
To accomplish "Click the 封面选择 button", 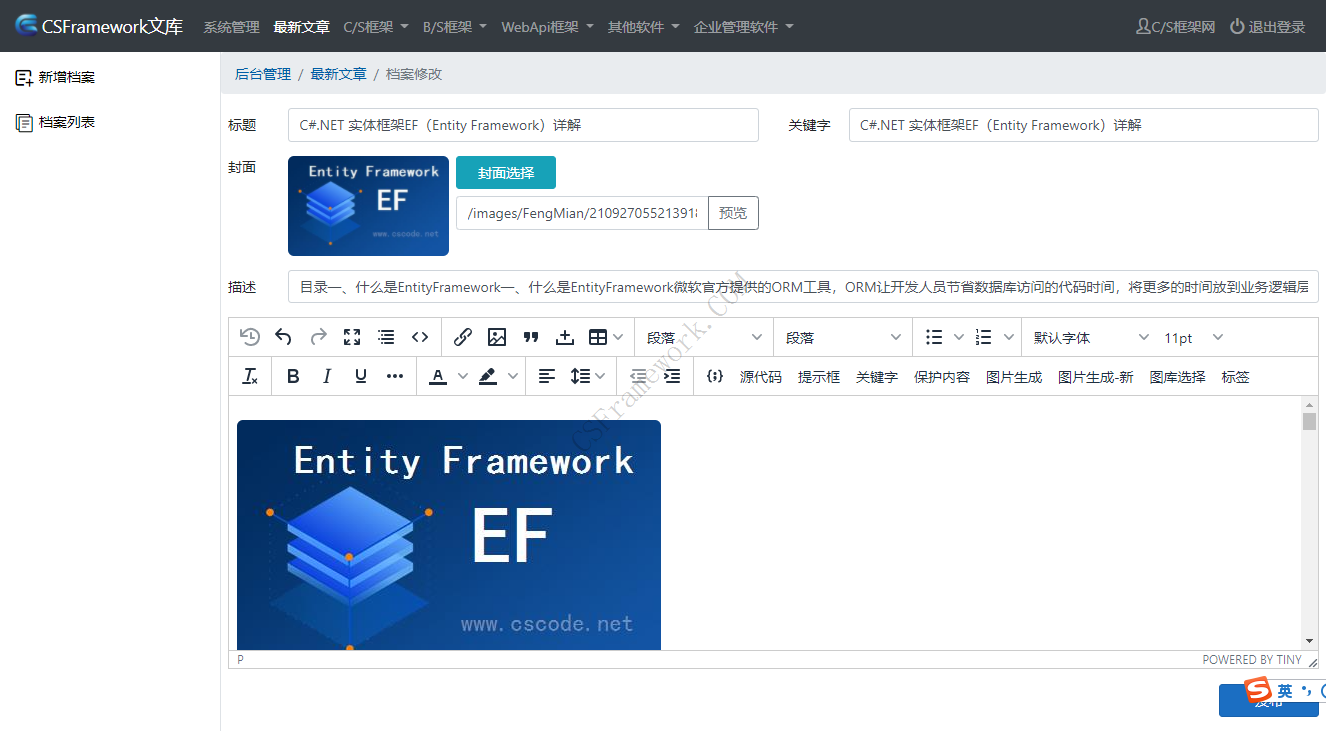I will (506, 173).
